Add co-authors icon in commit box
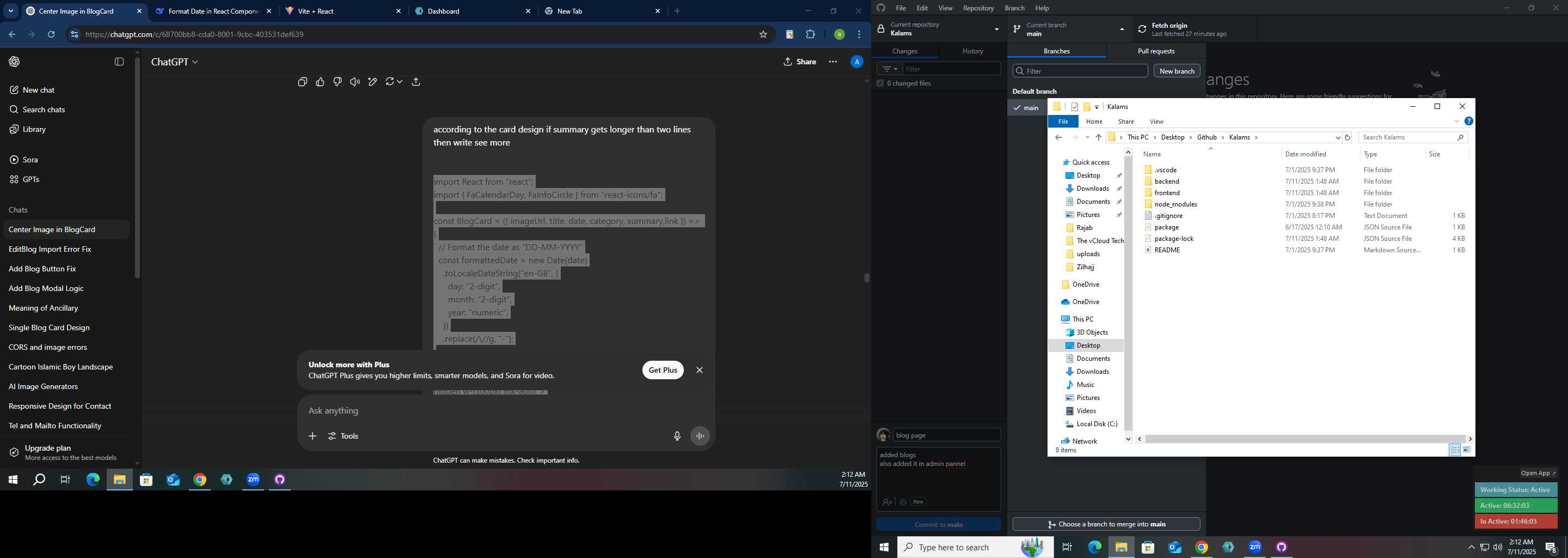The image size is (1568, 558). point(887,502)
